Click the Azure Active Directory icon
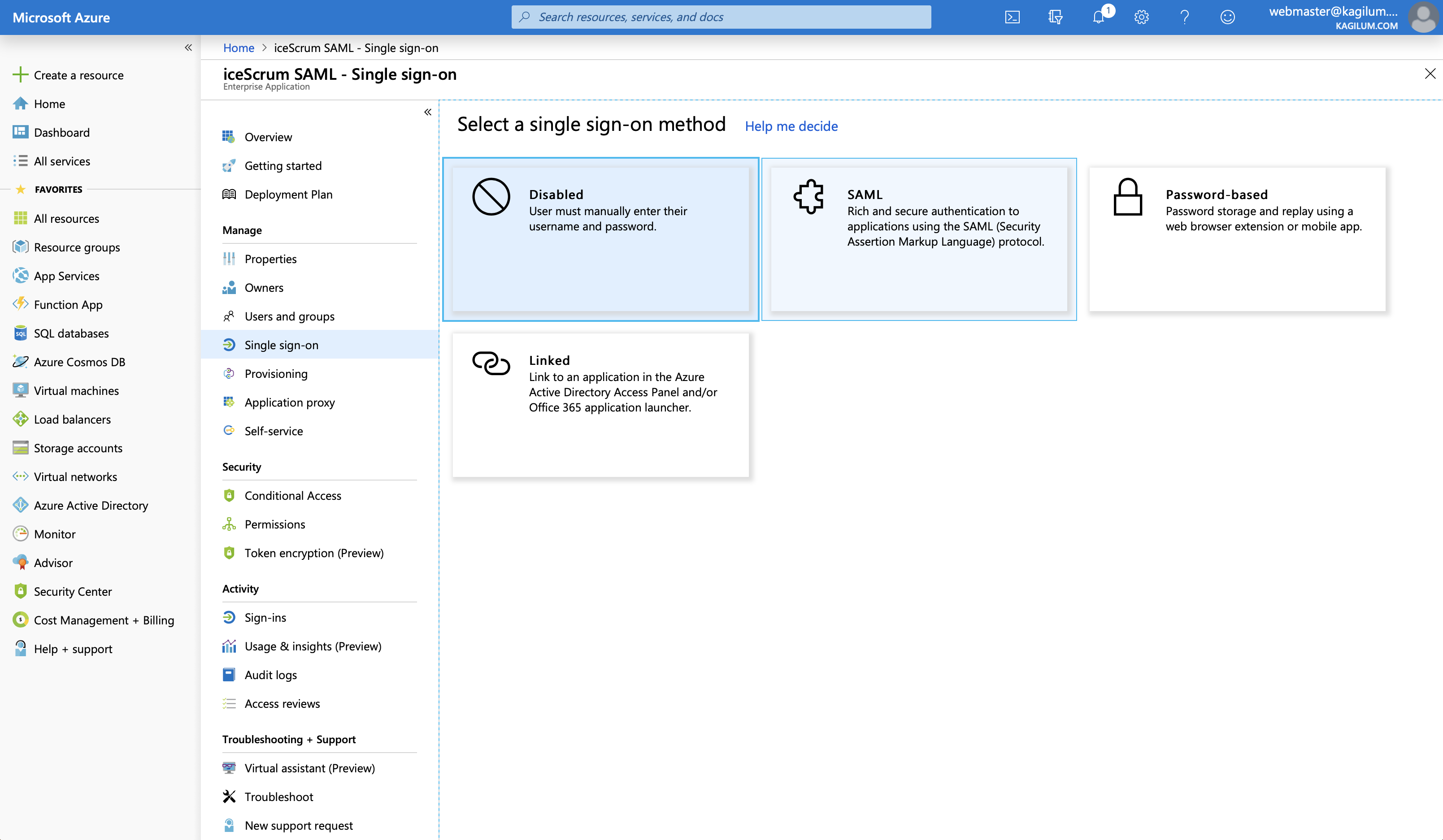This screenshot has width=1443, height=840. coord(20,505)
